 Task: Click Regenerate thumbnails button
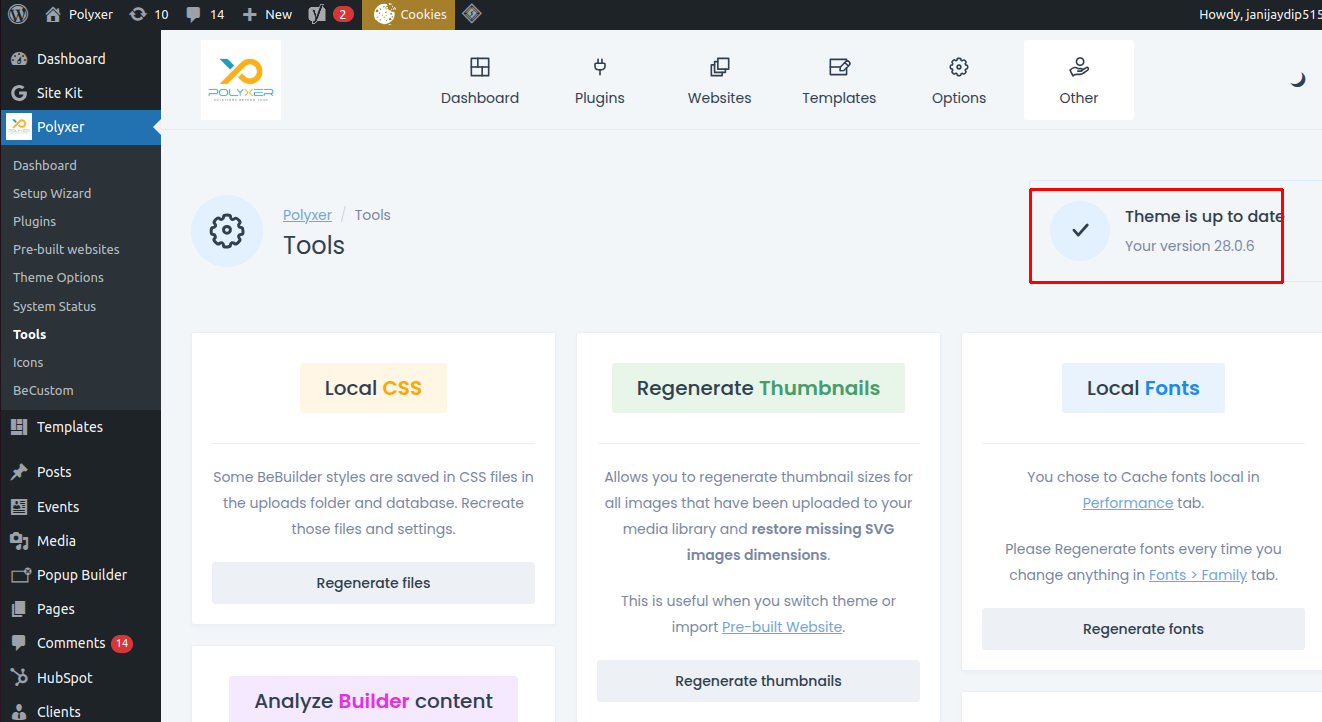758,681
